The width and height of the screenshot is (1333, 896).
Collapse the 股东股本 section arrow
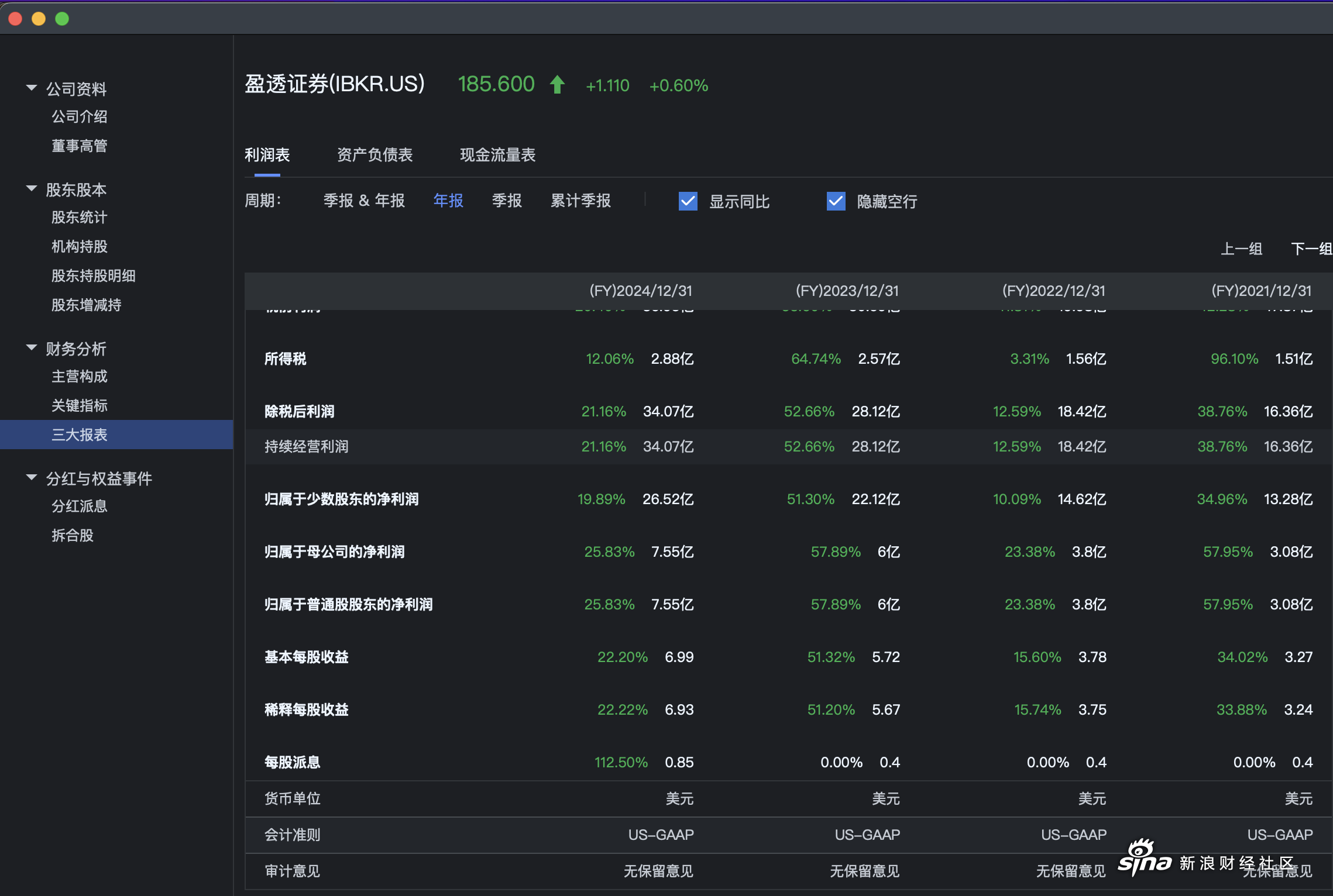(32, 189)
